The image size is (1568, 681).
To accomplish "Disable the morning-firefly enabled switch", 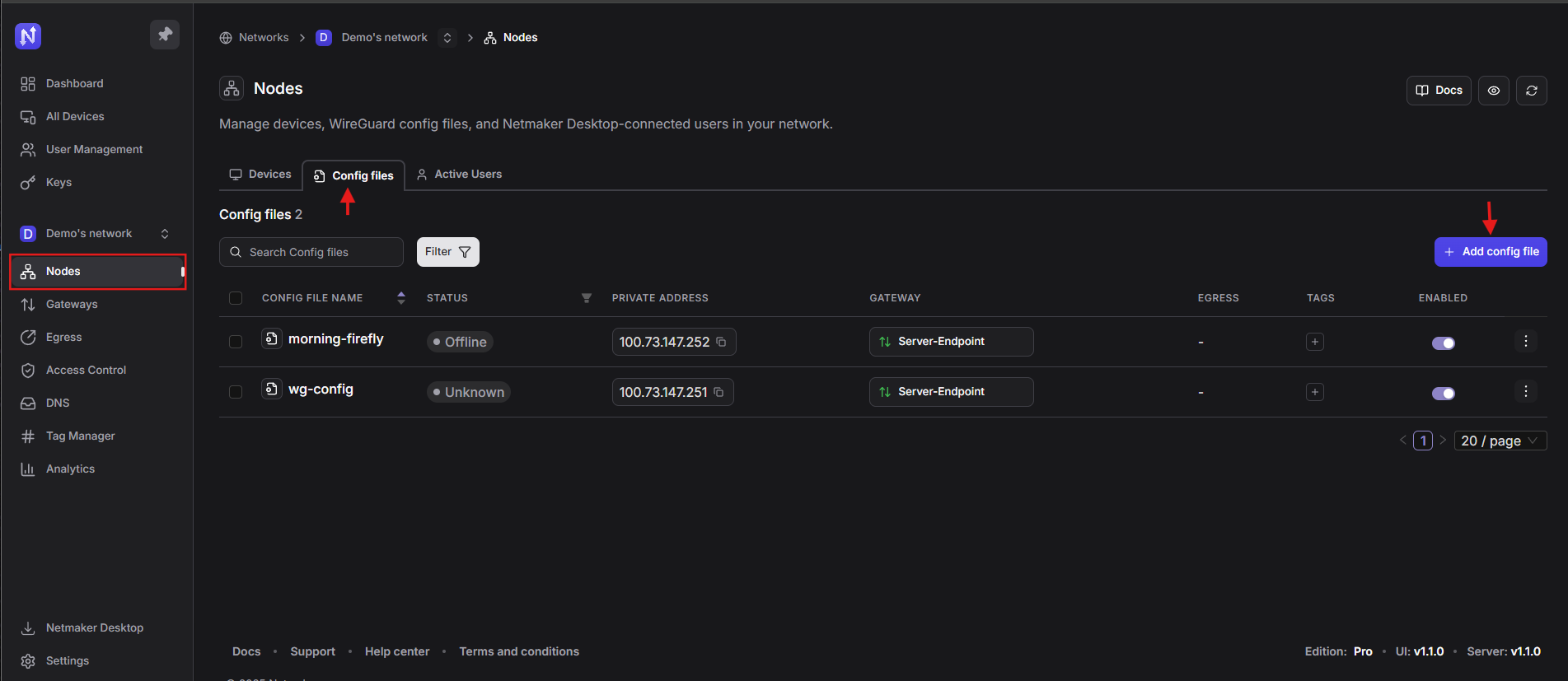I will point(1443,343).
